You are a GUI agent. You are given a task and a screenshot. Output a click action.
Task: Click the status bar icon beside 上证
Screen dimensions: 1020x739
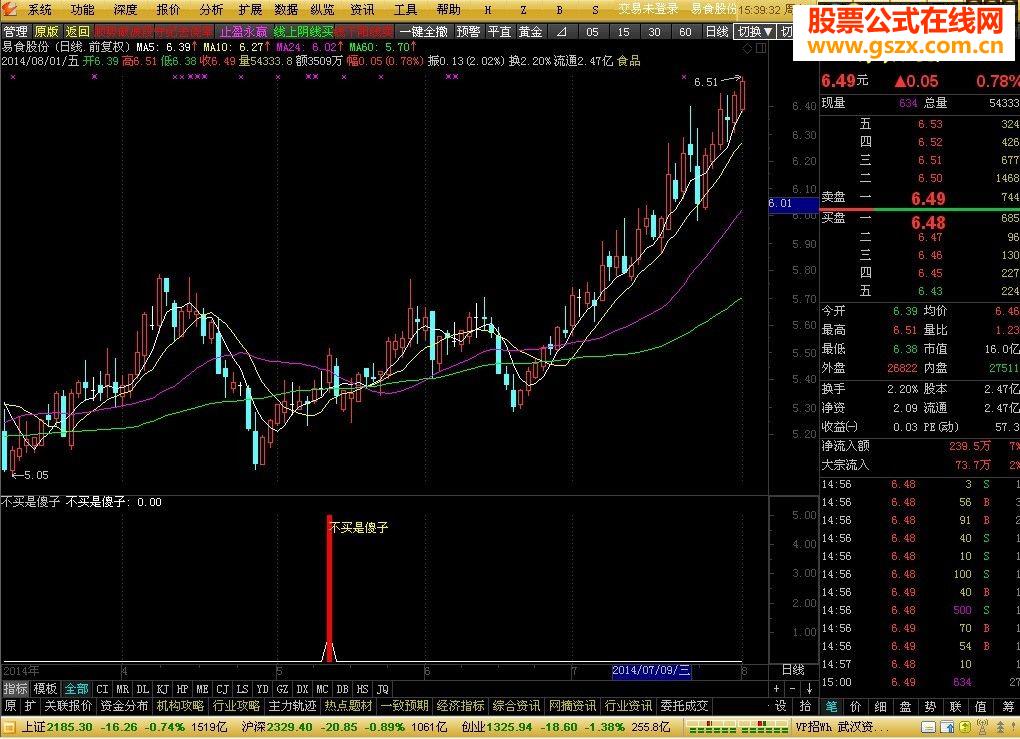tap(10, 727)
